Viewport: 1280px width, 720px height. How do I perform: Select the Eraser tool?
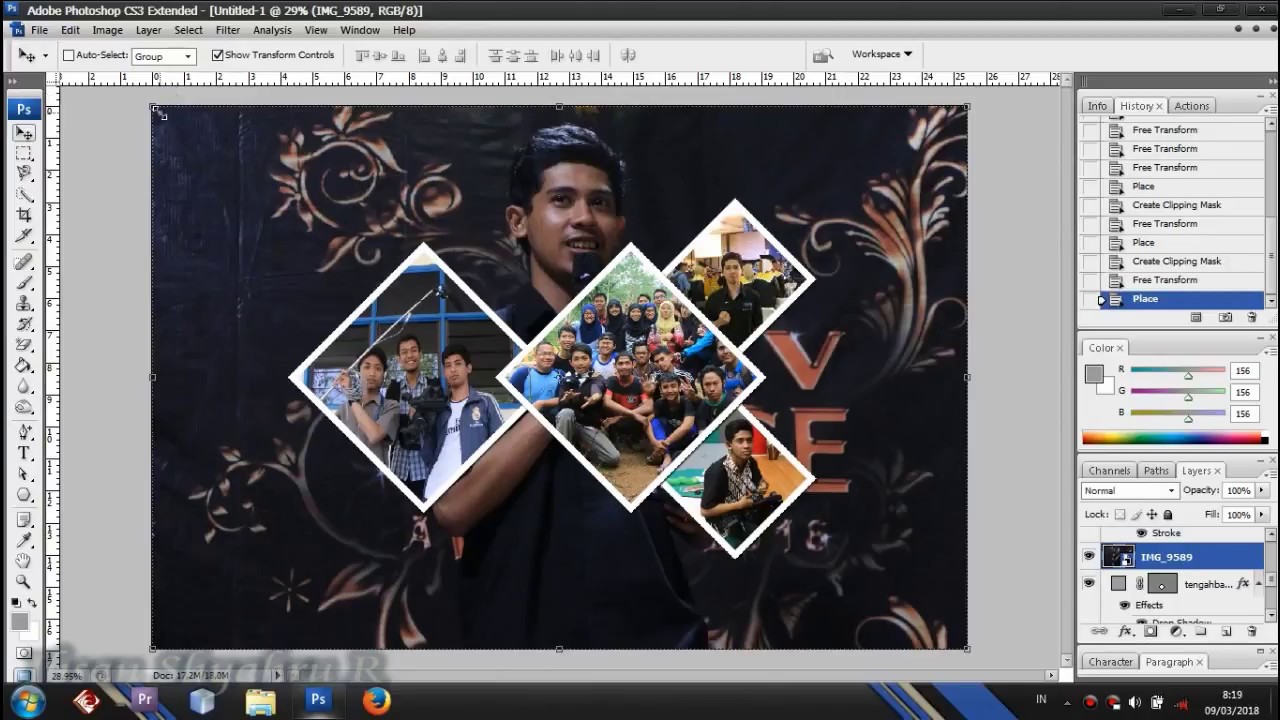click(x=24, y=345)
